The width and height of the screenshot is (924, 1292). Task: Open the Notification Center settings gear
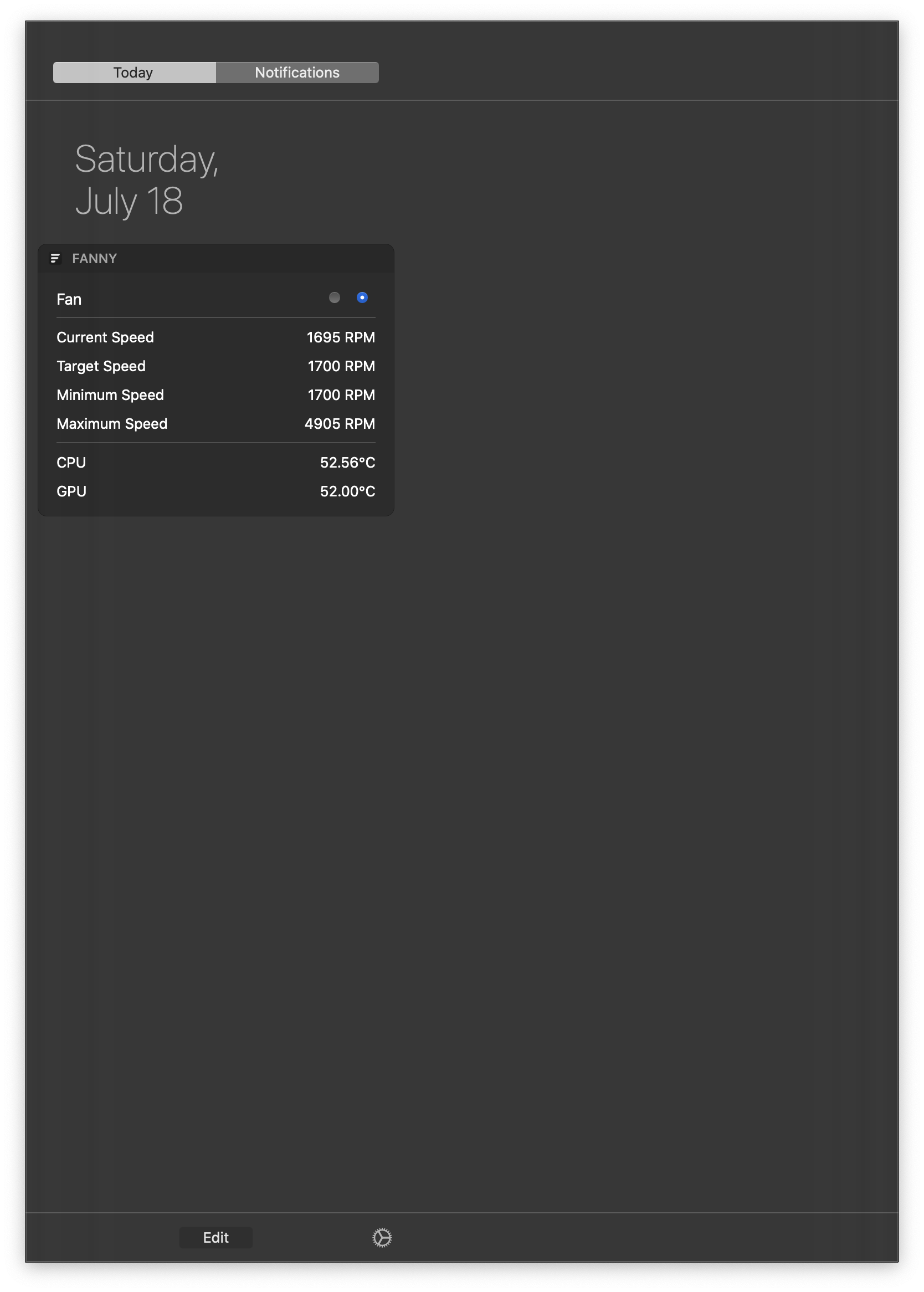382,1237
